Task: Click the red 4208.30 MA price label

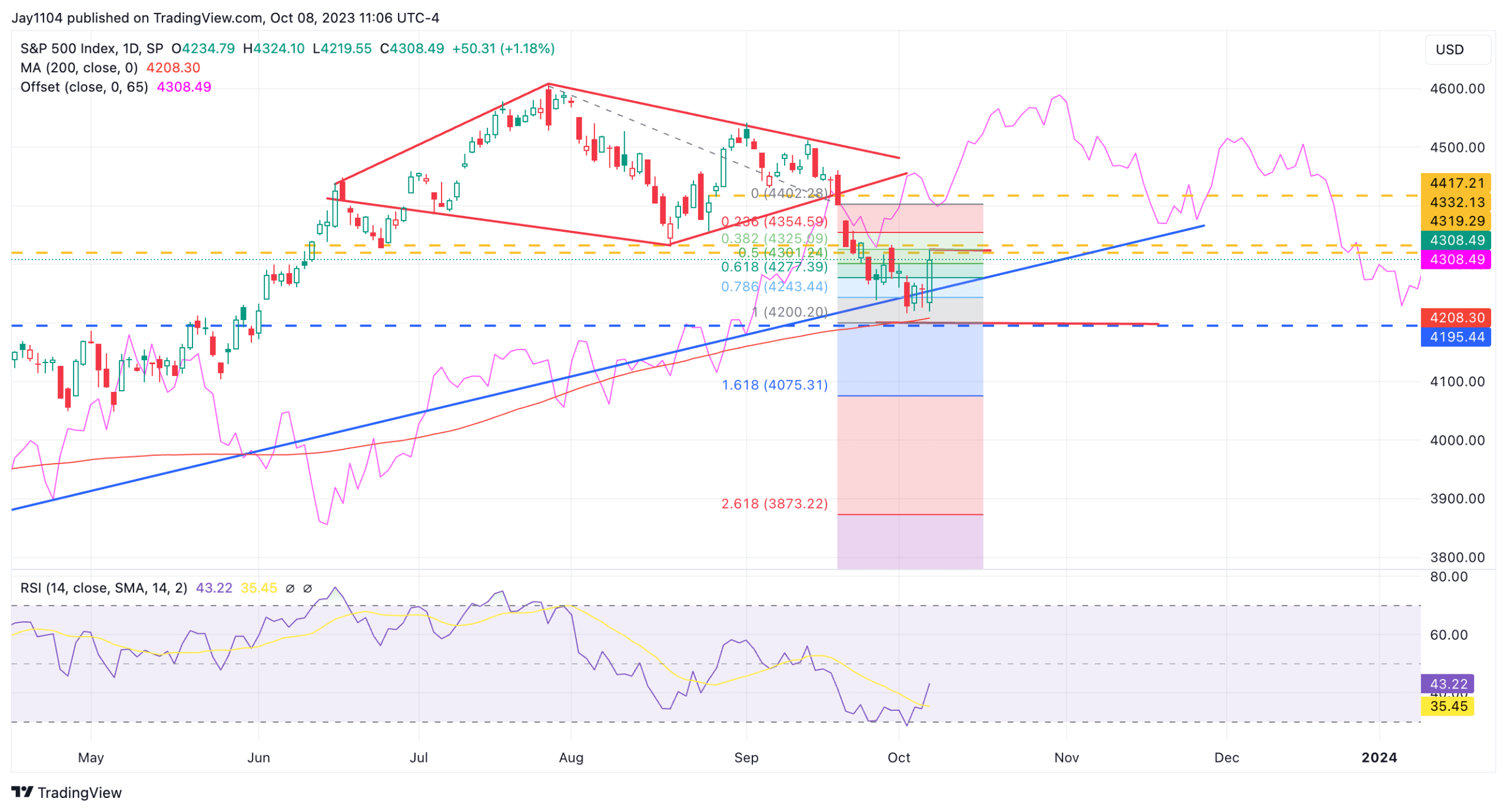Action: (x=1456, y=318)
